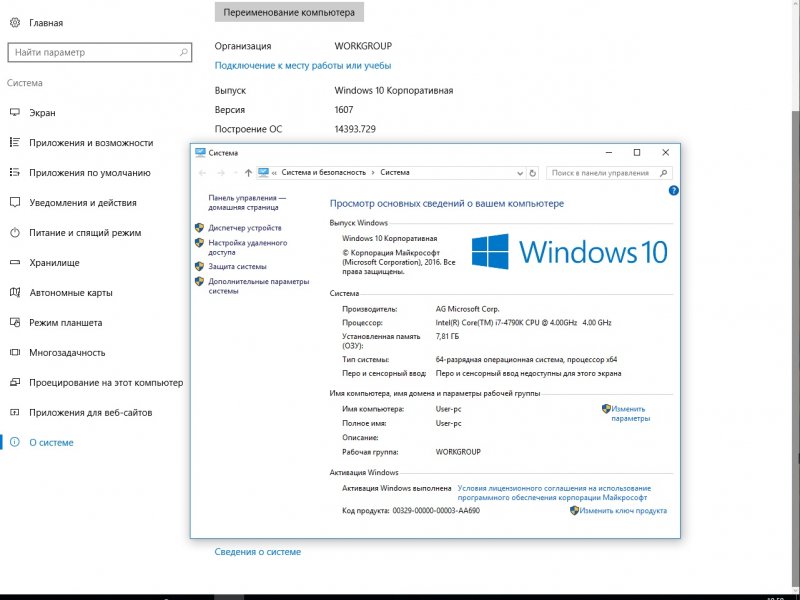Click the magnifier in Найти параметр box
The width and height of the screenshot is (800, 600).
click(x=183, y=52)
